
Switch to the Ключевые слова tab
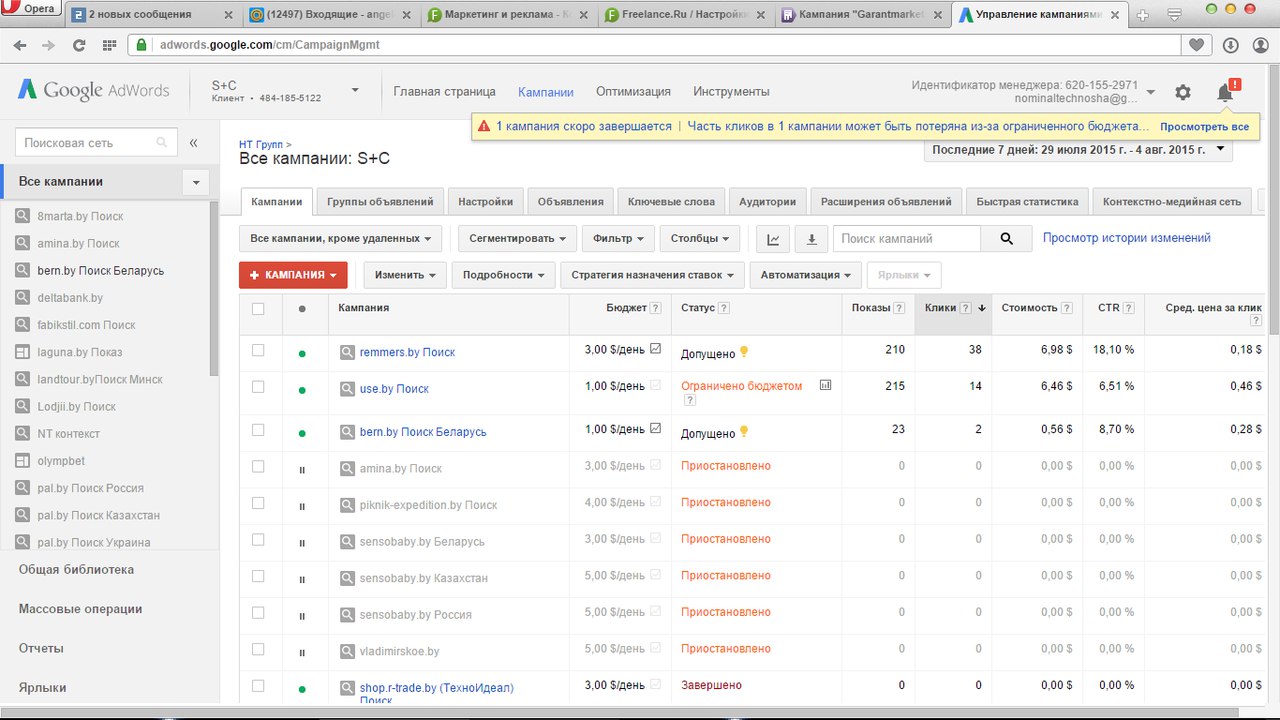pos(671,201)
